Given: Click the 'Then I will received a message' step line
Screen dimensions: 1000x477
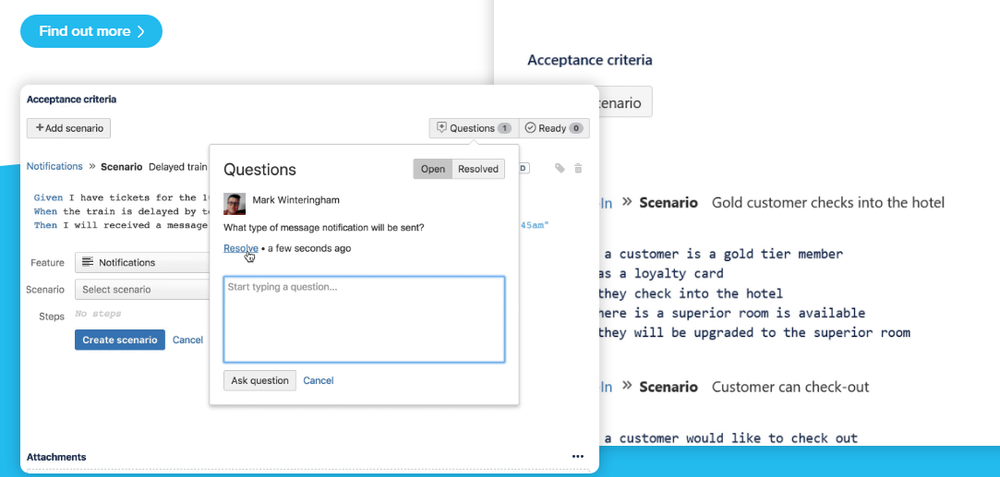Looking at the screenshot, I should (x=121, y=225).
